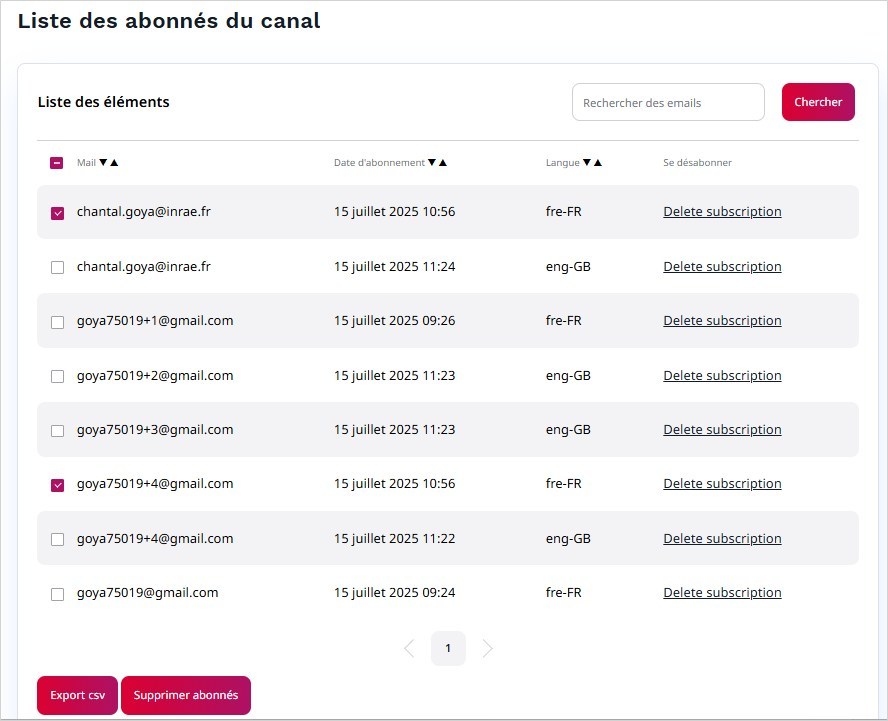Uncheck goya75019+4@gmail.com fre-FR row
The height and width of the screenshot is (721, 888).
point(56,484)
